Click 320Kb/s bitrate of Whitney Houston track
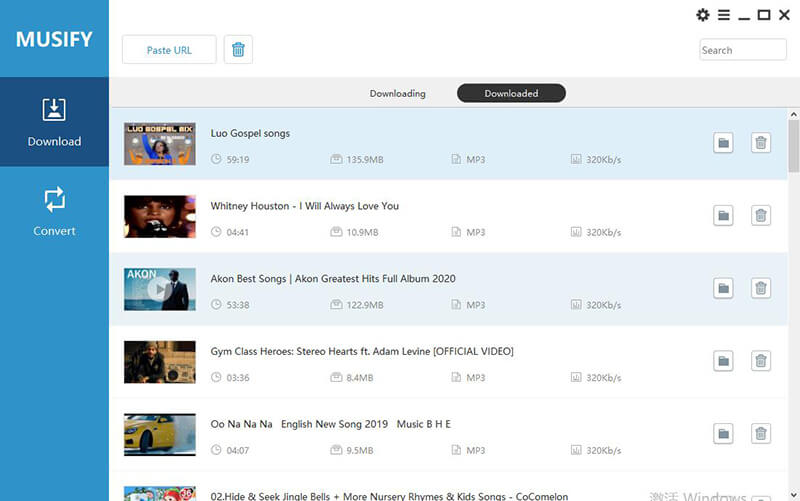Screen dimensions: 800x501 [604, 232]
